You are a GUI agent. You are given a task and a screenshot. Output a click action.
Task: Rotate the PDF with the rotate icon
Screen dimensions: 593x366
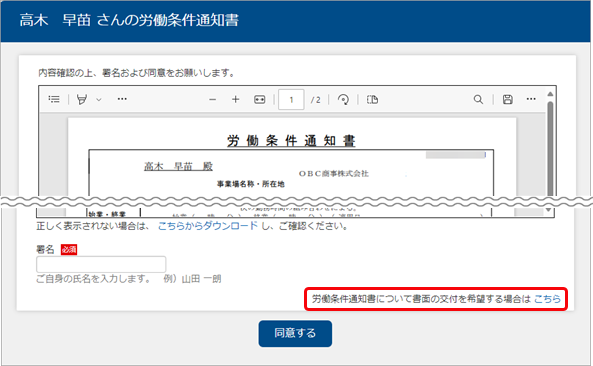point(343,99)
